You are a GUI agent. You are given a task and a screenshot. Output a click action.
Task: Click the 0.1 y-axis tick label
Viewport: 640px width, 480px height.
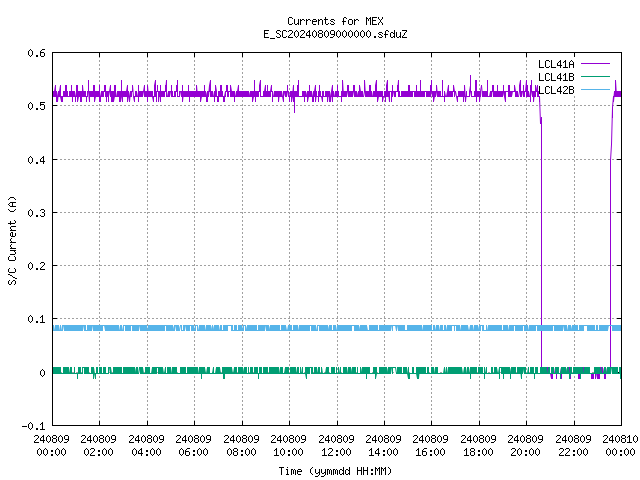[x=36, y=319]
